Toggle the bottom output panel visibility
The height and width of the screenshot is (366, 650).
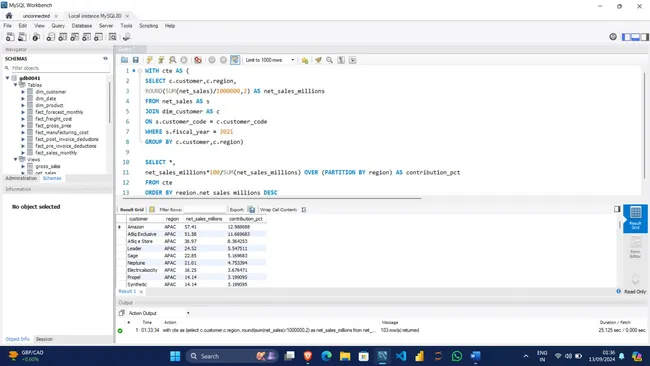635,37
